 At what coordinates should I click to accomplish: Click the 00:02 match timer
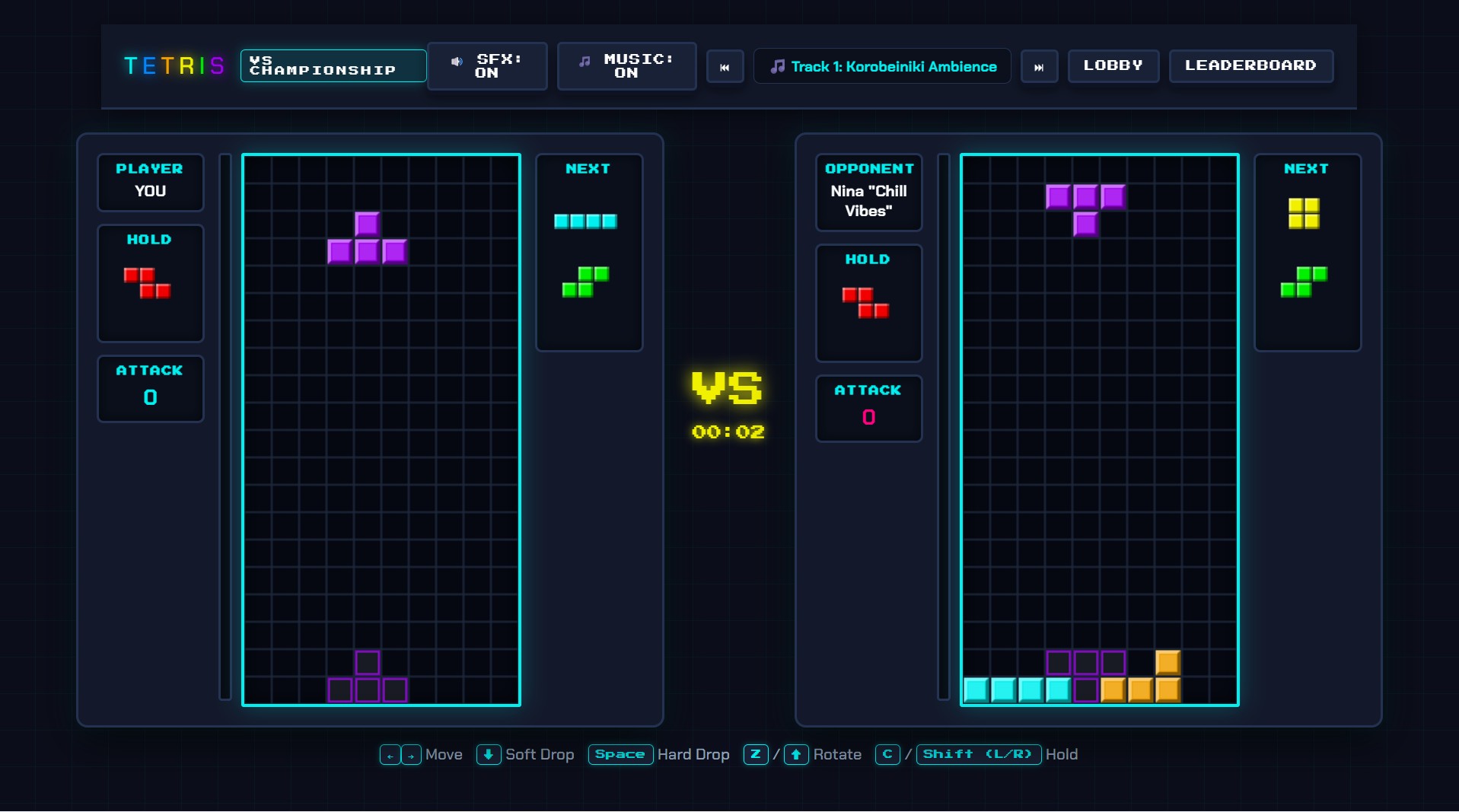728,432
